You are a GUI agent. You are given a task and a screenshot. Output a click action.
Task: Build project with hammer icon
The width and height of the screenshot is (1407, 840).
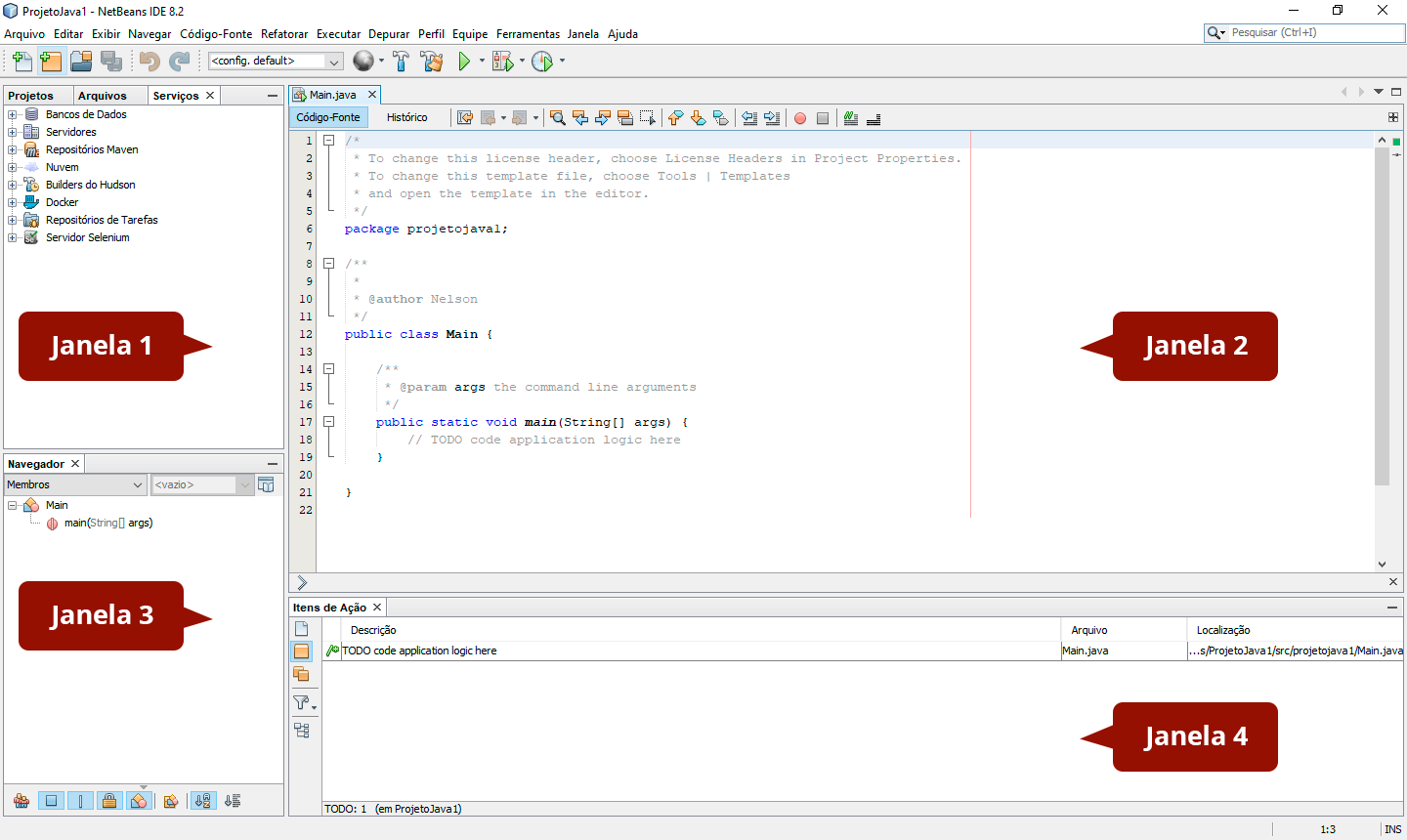pos(401,62)
